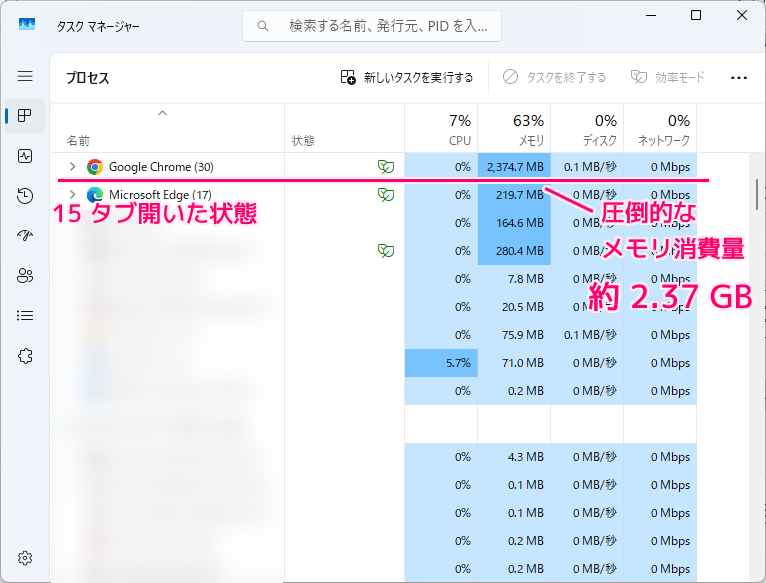Open the Services puzzle sidebar icon
Screen dimensions: 766x583
coord(25,356)
